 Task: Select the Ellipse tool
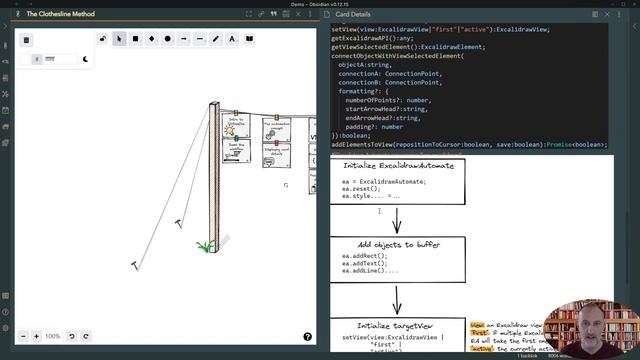coord(168,39)
